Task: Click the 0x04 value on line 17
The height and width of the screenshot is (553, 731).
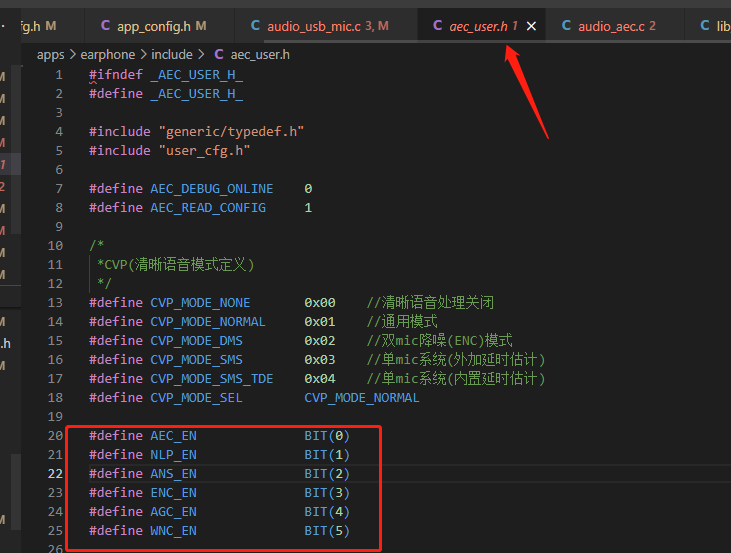Action: [320, 379]
